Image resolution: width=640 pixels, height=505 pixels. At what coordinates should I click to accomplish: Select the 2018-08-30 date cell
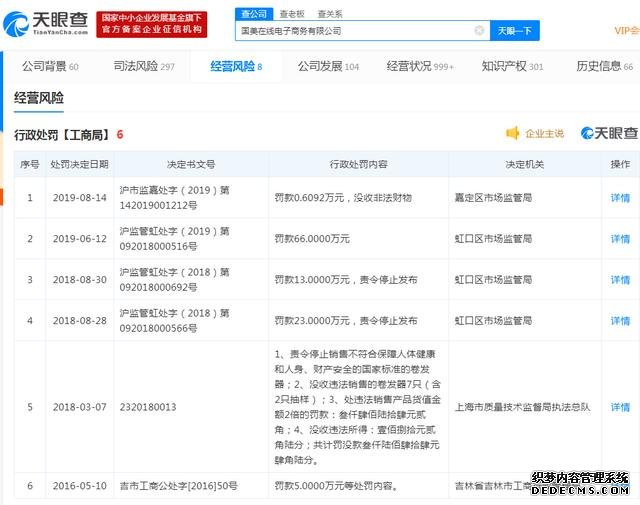click(x=80, y=280)
